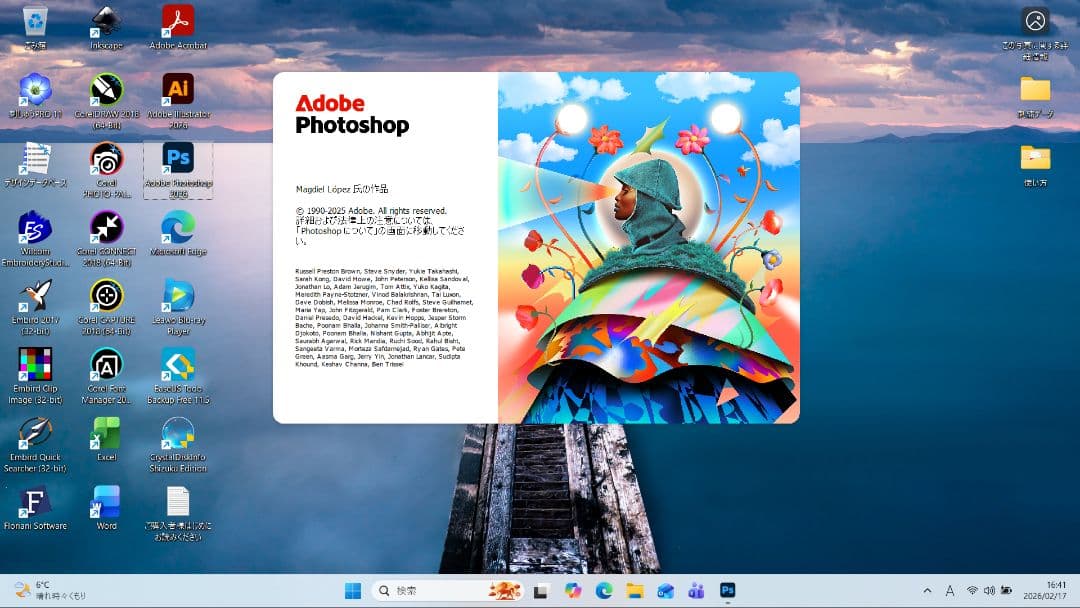Open File Explorer from the taskbar
This screenshot has height=608, width=1080.
coord(634,590)
